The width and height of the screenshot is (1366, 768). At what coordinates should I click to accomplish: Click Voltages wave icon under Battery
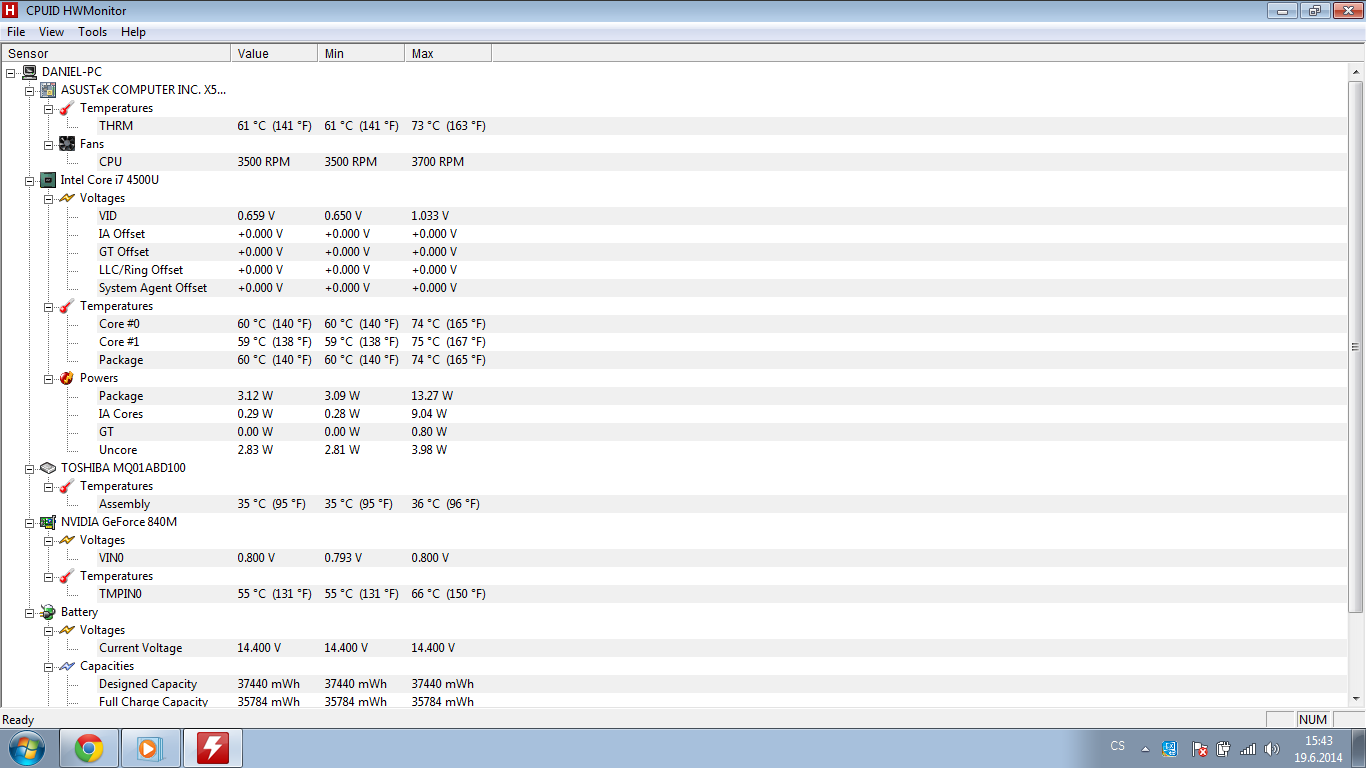point(67,630)
